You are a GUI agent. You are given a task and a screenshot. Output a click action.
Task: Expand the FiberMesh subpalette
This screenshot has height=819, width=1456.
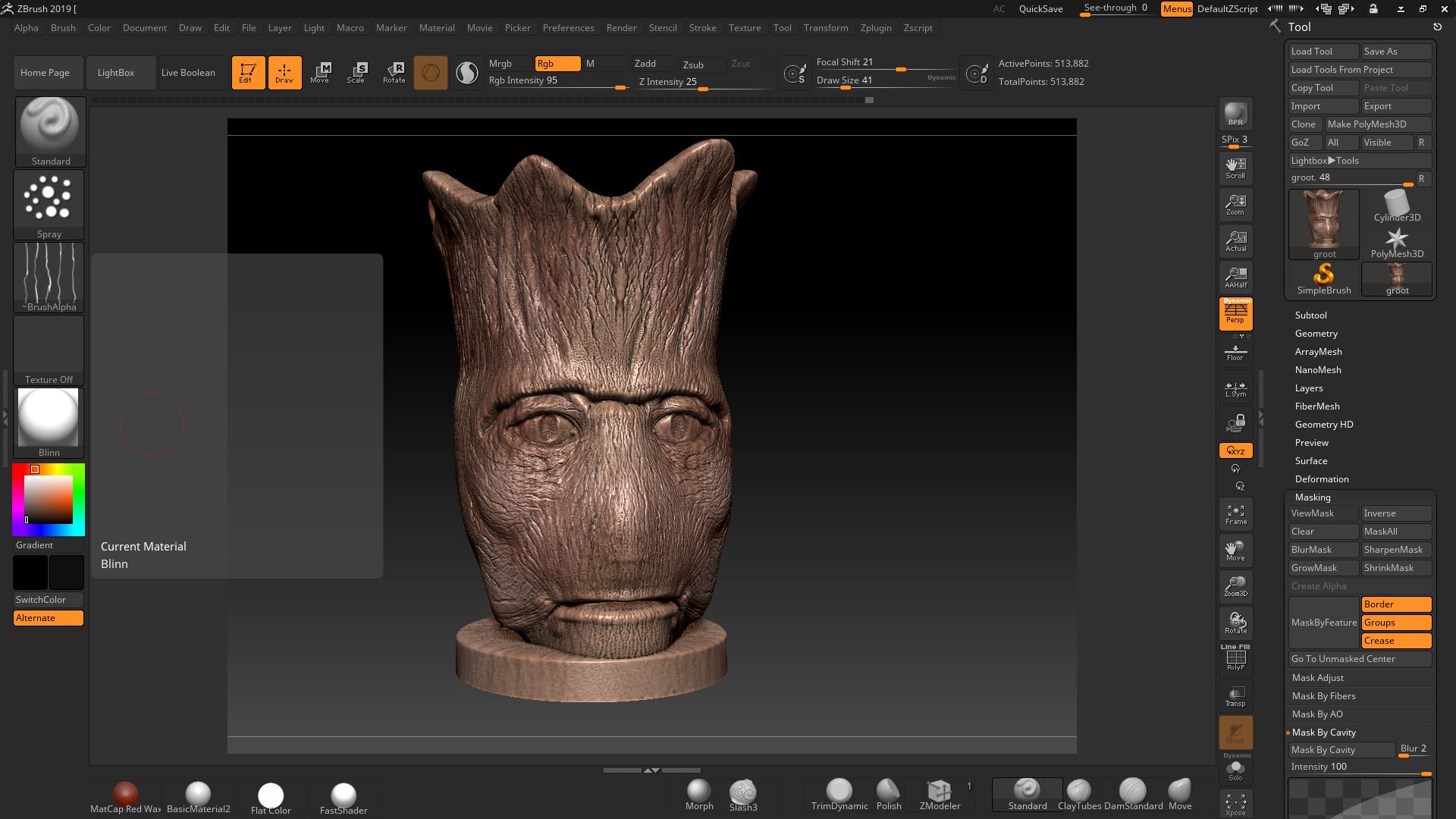[1317, 406]
